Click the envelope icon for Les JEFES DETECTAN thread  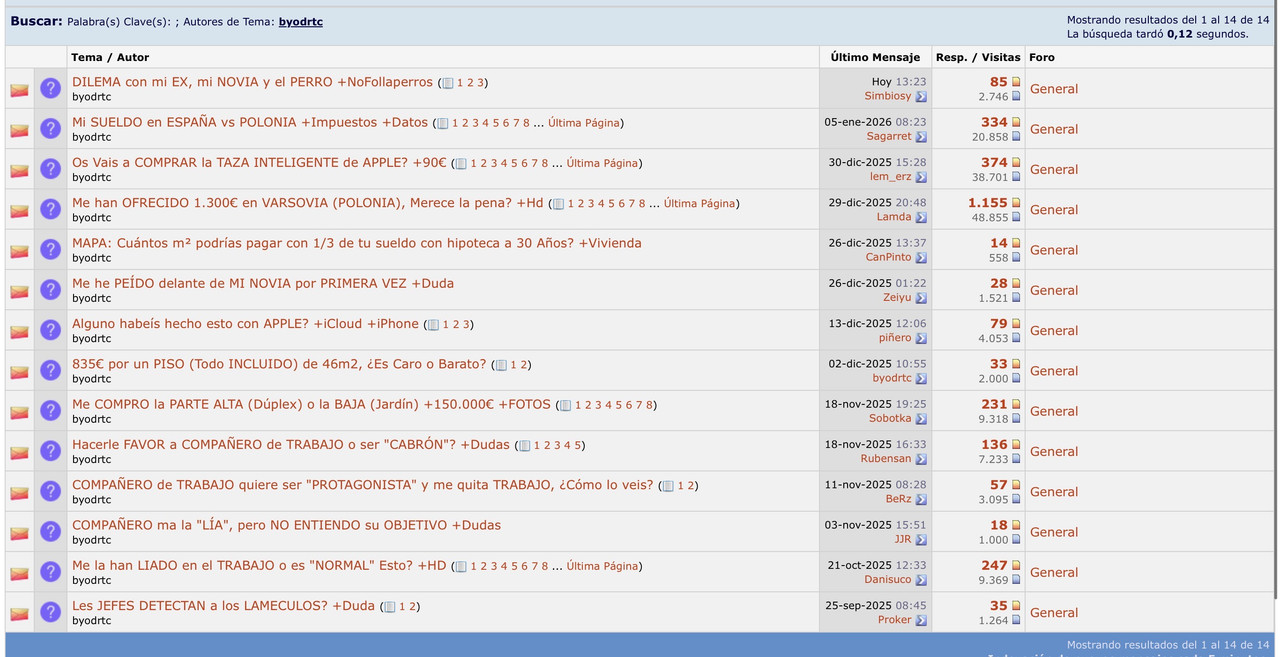[19, 614]
